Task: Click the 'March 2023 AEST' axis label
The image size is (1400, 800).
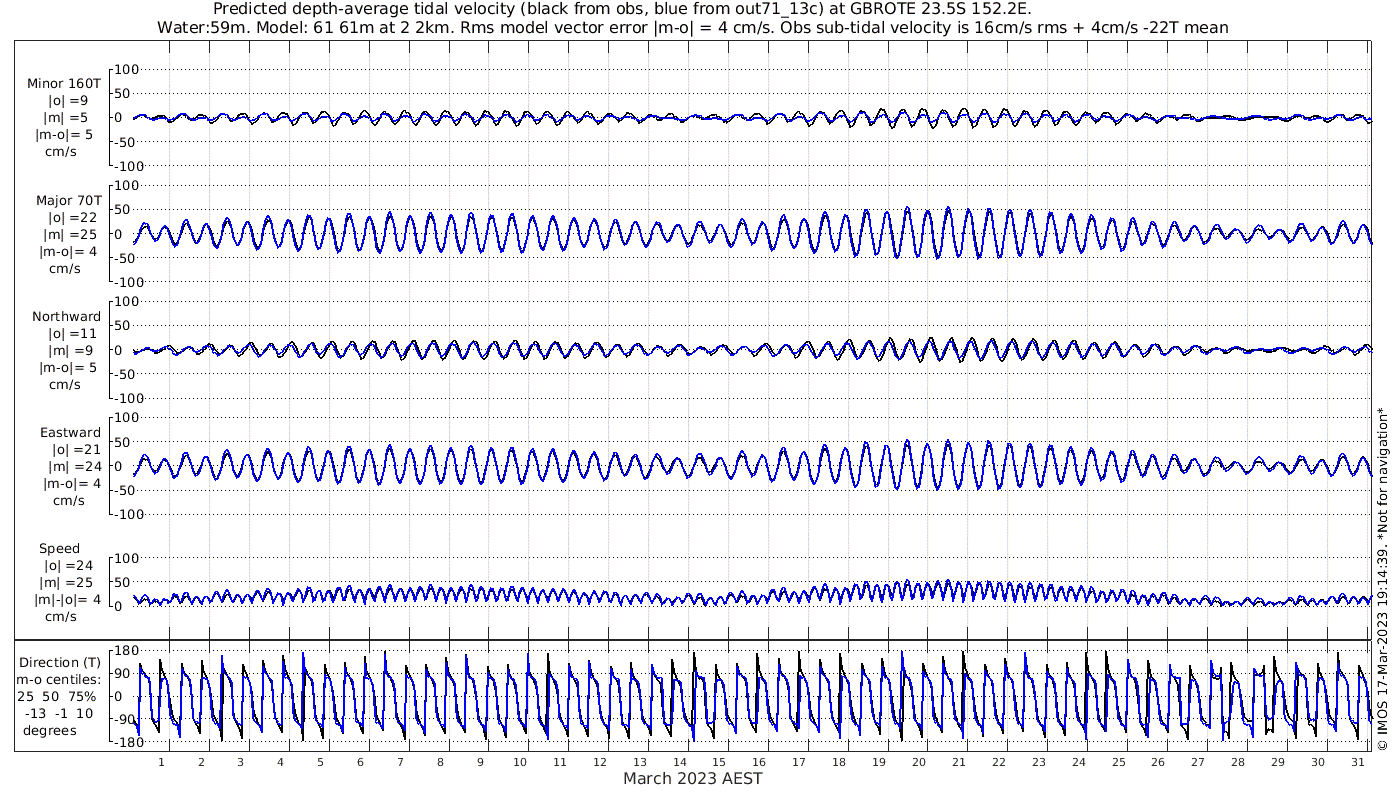Action: tap(693, 778)
